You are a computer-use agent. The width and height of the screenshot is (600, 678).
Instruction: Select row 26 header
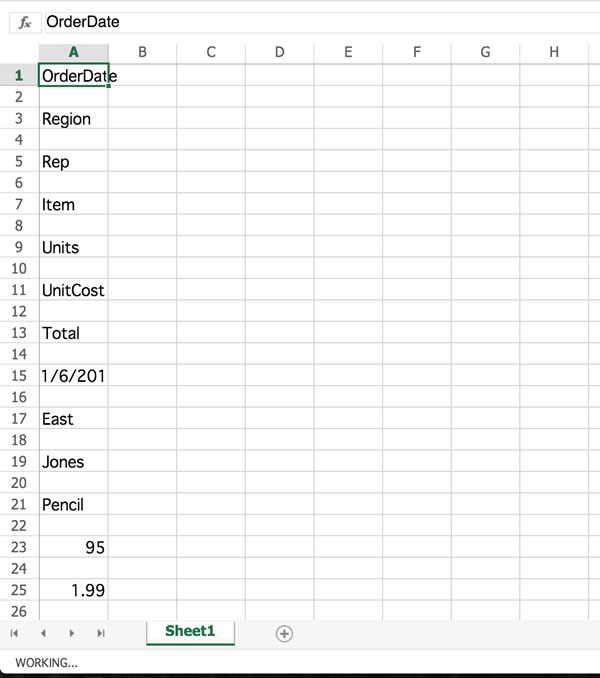(19, 611)
